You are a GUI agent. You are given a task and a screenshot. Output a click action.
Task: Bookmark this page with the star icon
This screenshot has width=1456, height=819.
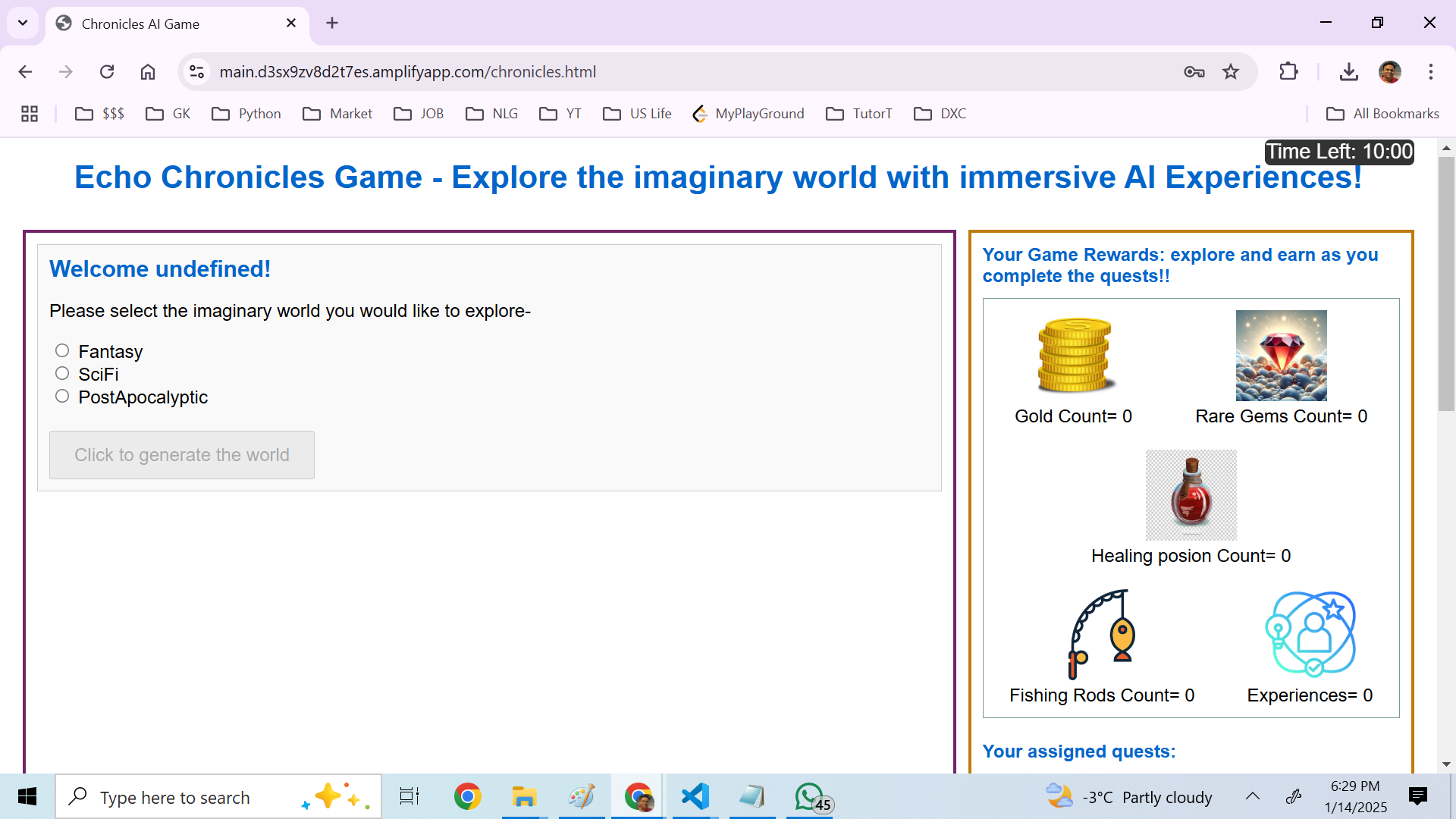pos(1230,71)
